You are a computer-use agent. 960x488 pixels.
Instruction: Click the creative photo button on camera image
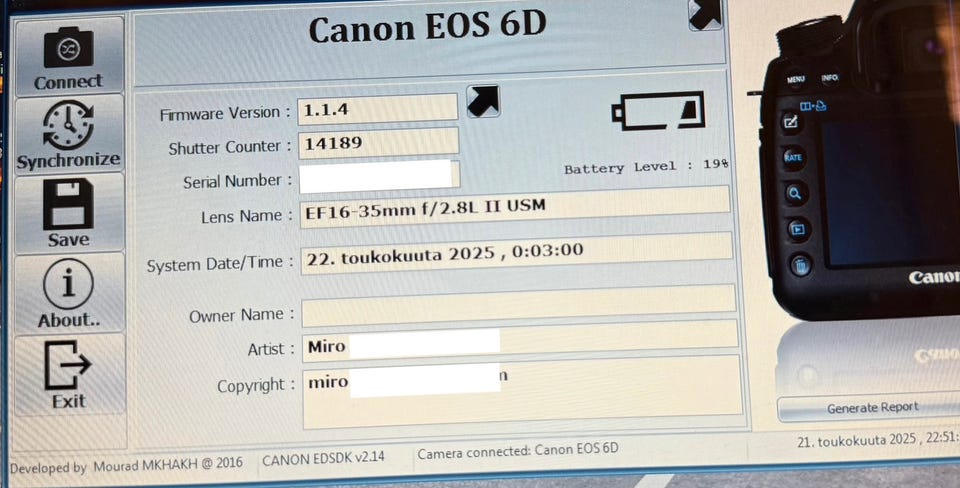tap(790, 122)
